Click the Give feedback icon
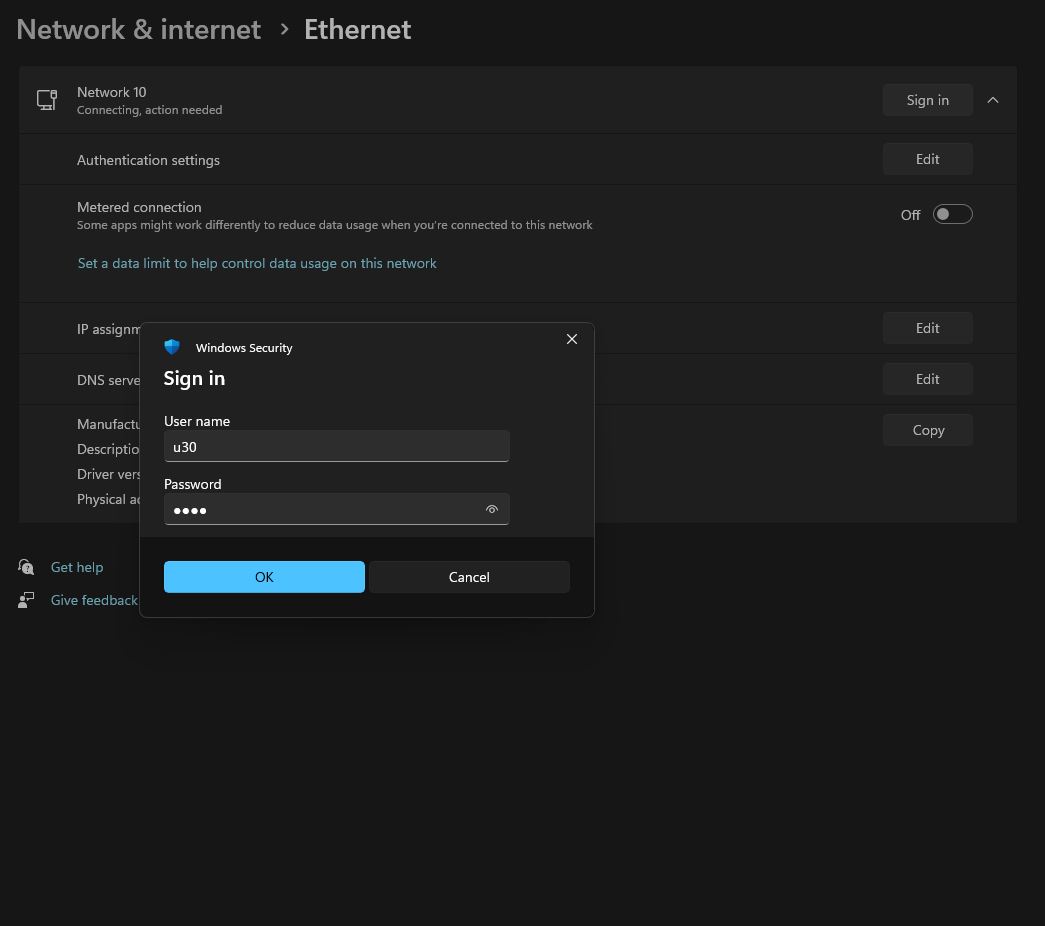This screenshot has height=926, width=1045. coord(26,600)
